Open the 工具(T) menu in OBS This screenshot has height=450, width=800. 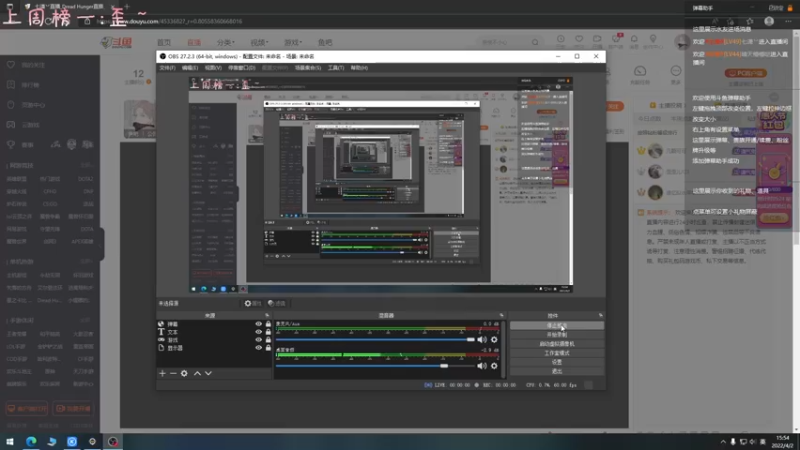click(x=336, y=68)
